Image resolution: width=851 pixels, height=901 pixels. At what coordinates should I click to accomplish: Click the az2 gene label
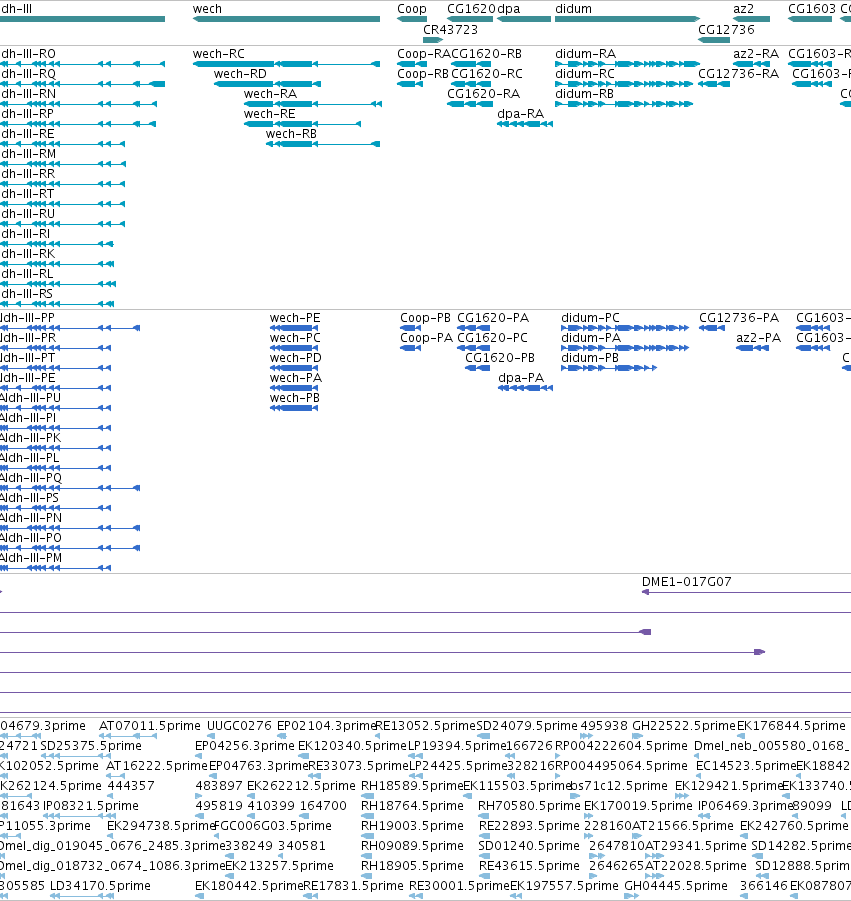743,9
